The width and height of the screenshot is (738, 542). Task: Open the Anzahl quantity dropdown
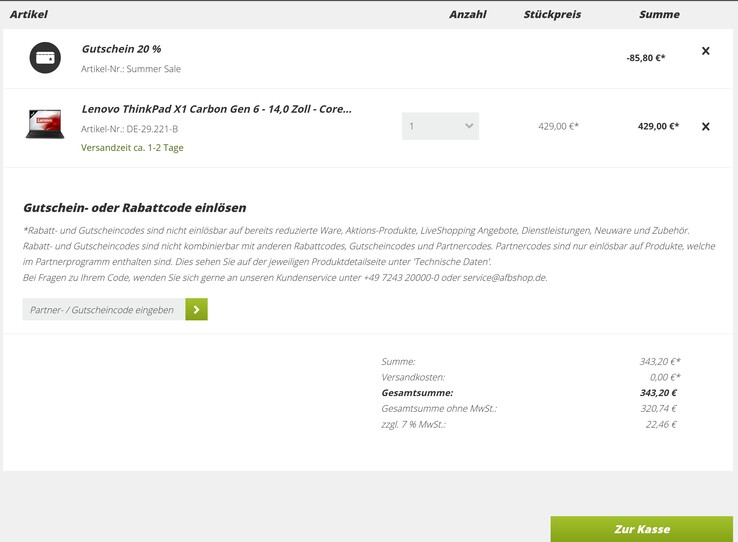click(440, 126)
